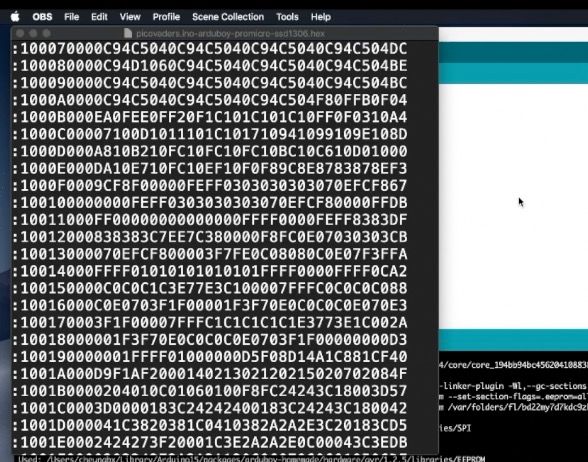Click hex line starting :10013000
This screenshot has height=462, width=588.
click(x=210, y=254)
